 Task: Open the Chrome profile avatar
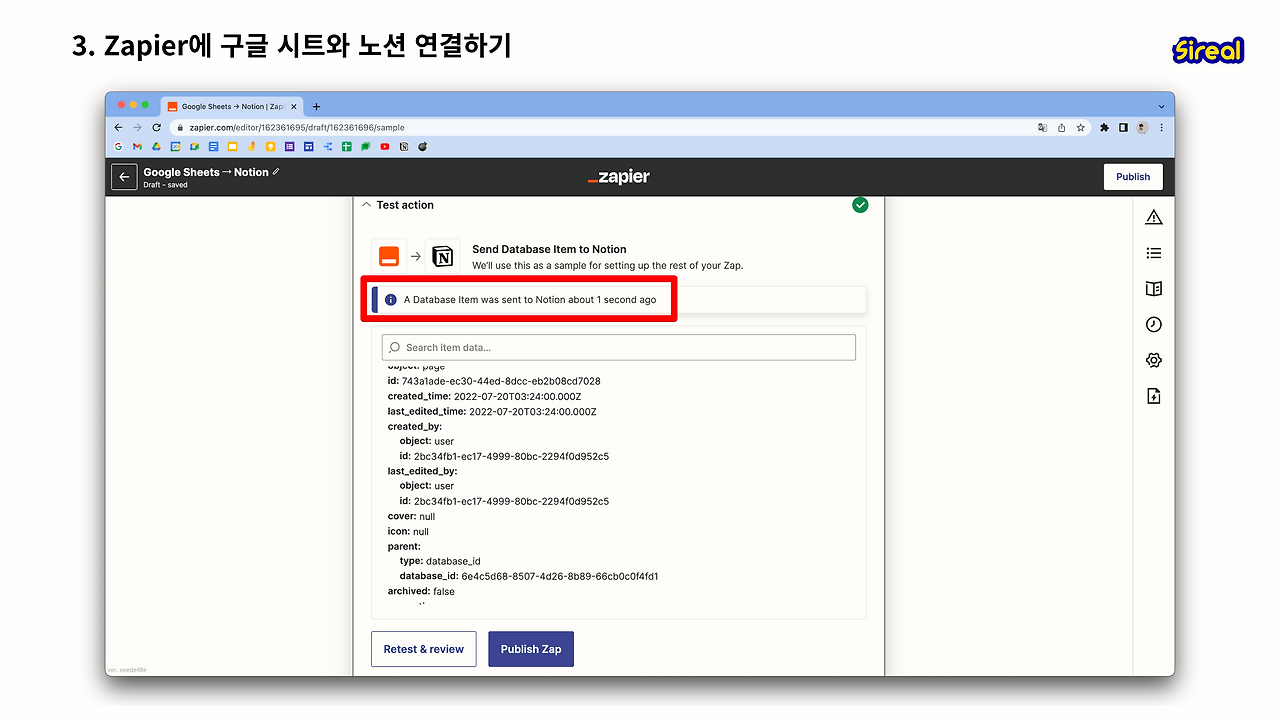pos(1142,128)
